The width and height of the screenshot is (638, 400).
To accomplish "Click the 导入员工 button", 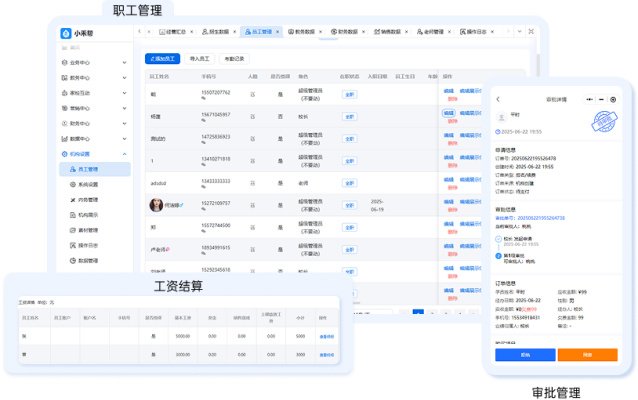I will click(x=199, y=59).
